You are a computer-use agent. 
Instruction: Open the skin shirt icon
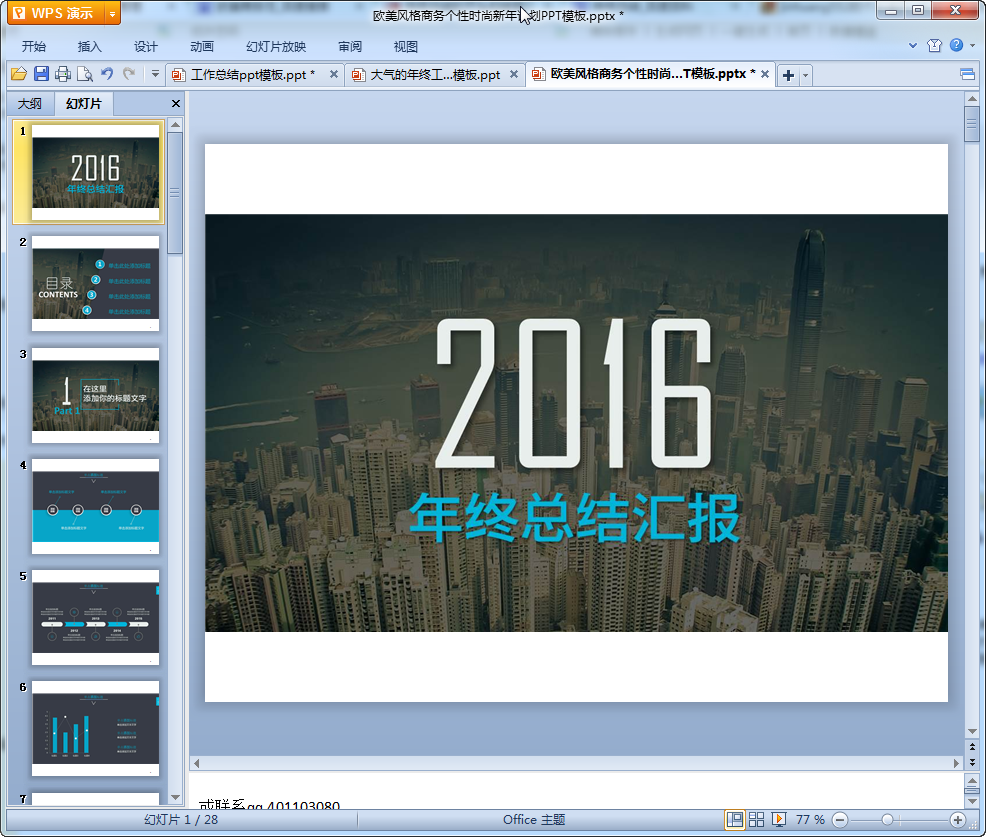pos(934,45)
